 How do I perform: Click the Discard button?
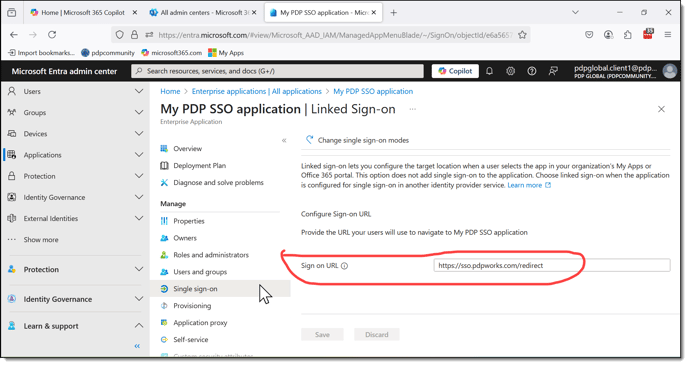[x=376, y=335]
